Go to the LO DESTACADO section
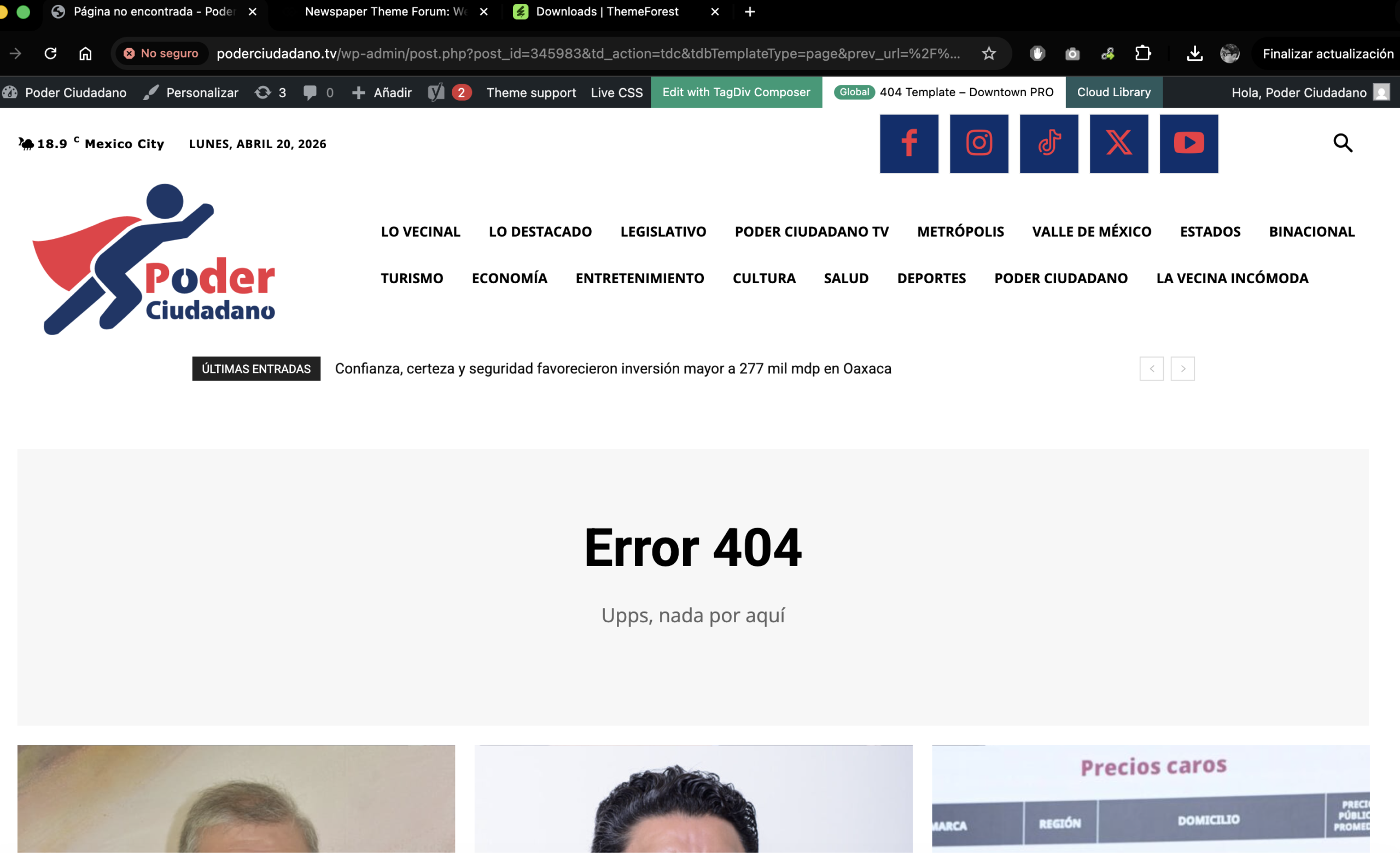1400x853 pixels. pos(540,232)
